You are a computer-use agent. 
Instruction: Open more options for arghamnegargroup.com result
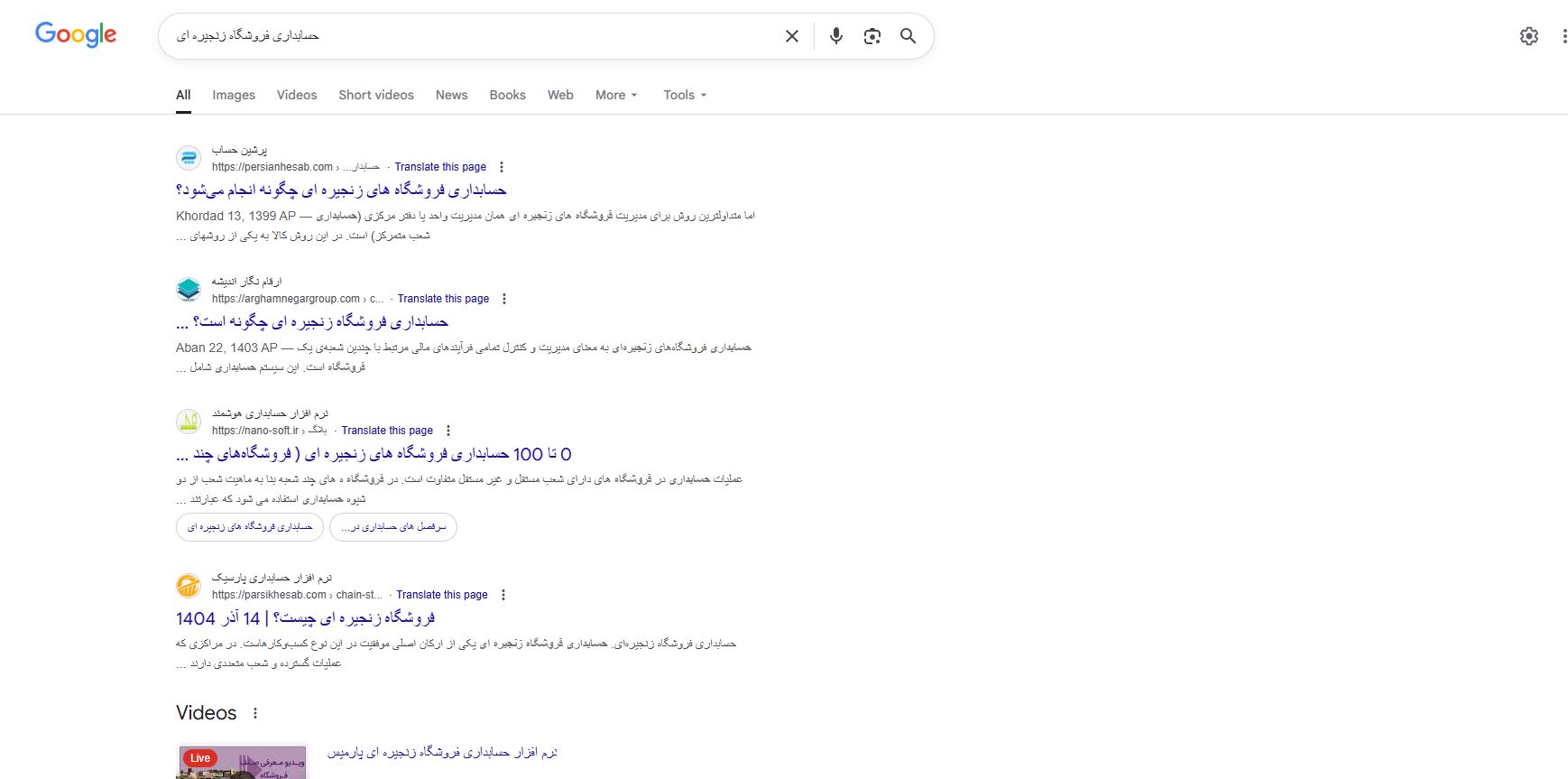coord(504,299)
